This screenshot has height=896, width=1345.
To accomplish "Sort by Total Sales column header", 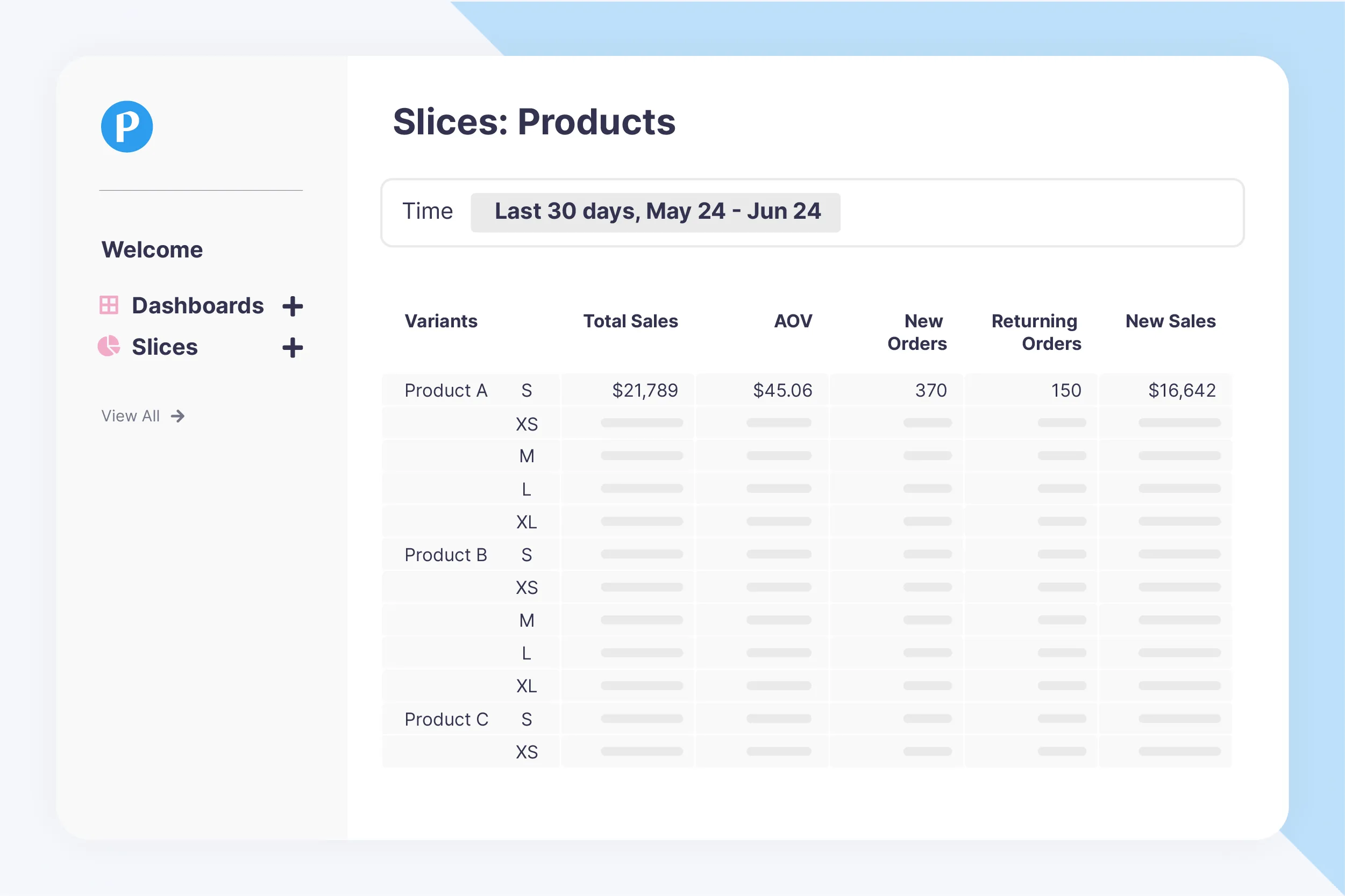I will click(x=630, y=321).
